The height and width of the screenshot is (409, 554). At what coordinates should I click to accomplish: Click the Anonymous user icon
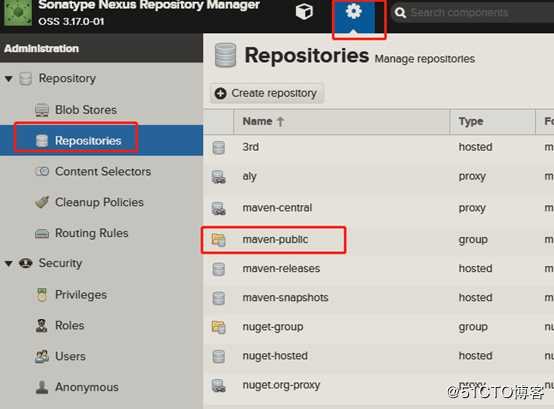(42, 387)
